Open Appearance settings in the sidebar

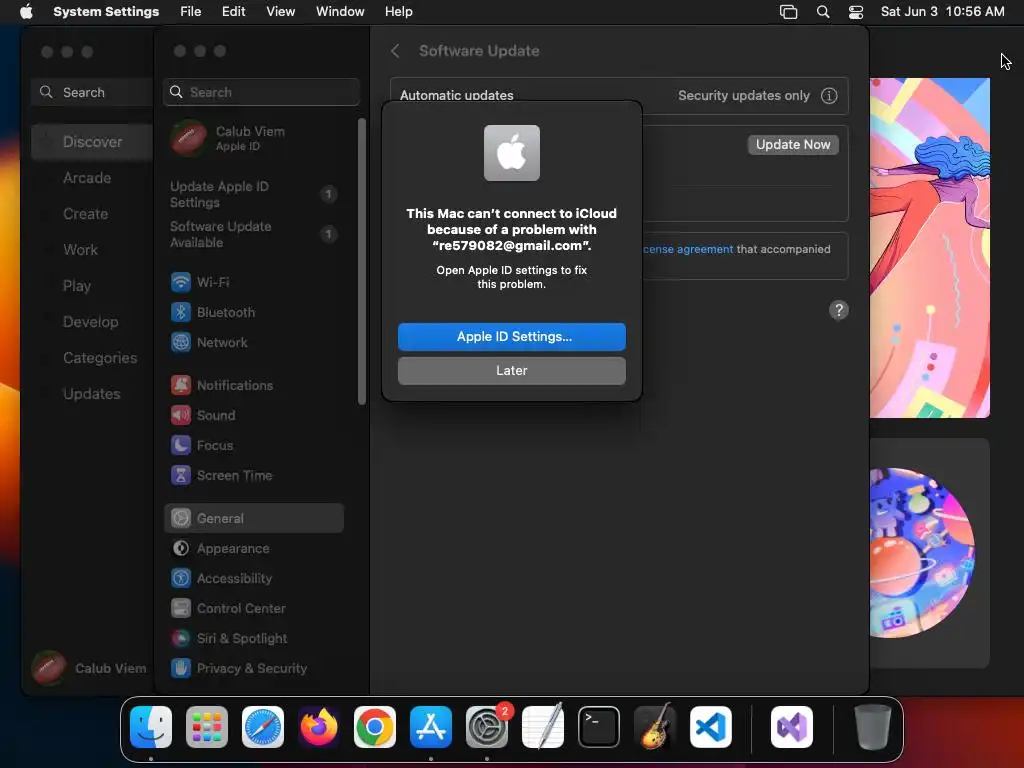[x=253, y=549]
